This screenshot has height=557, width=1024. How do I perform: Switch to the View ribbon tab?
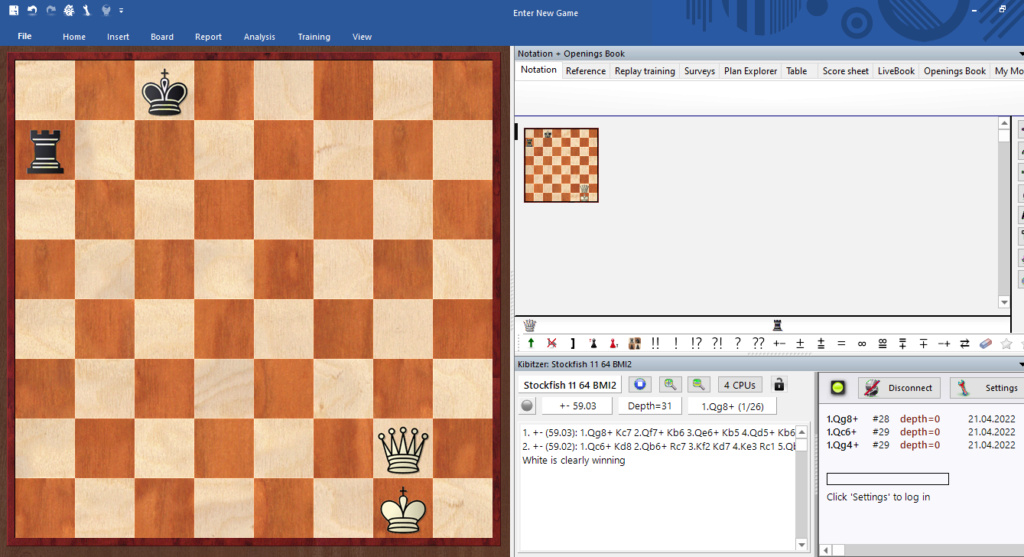(x=362, y=37)
